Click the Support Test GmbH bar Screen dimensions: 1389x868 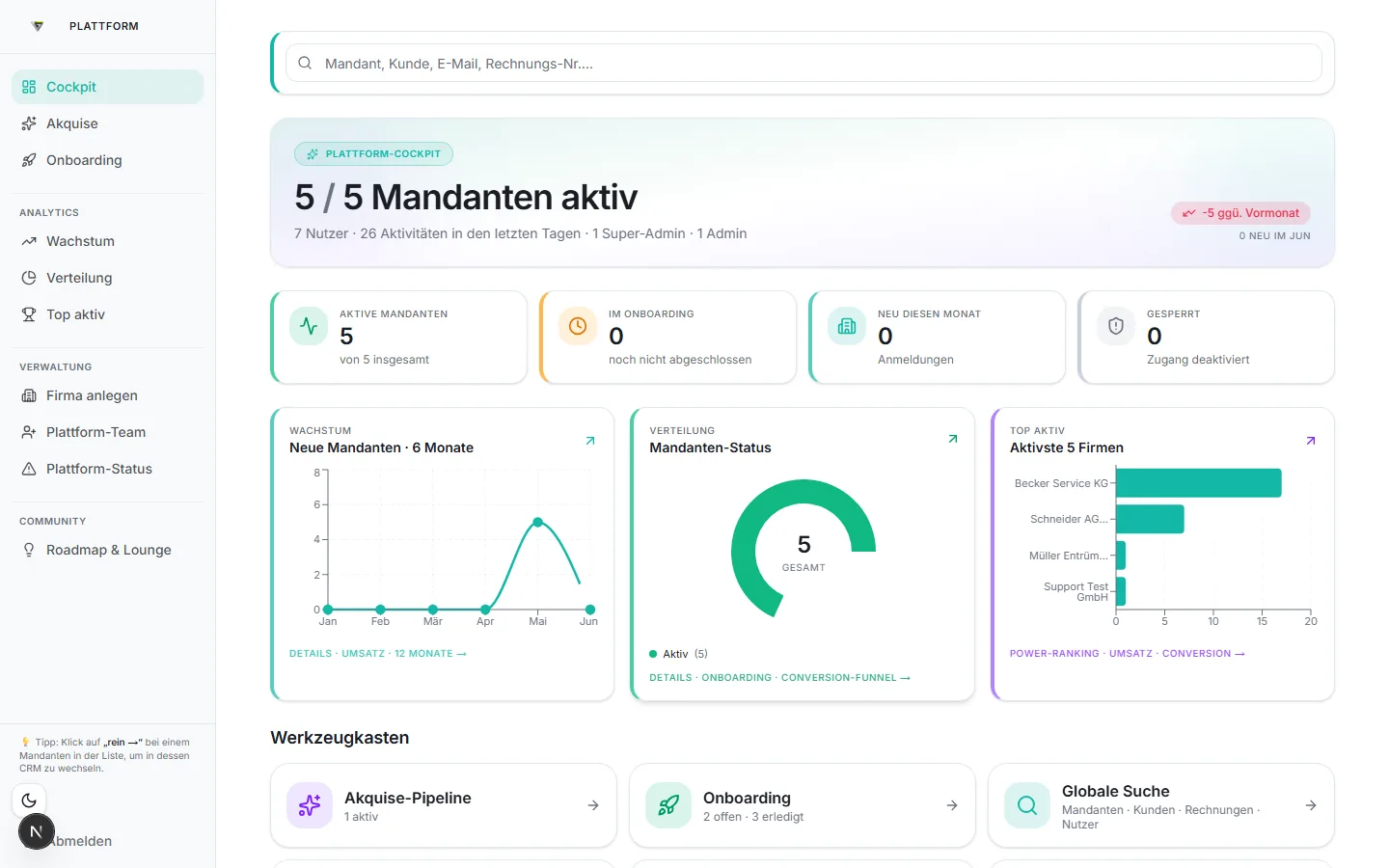tap(1121, 591)
